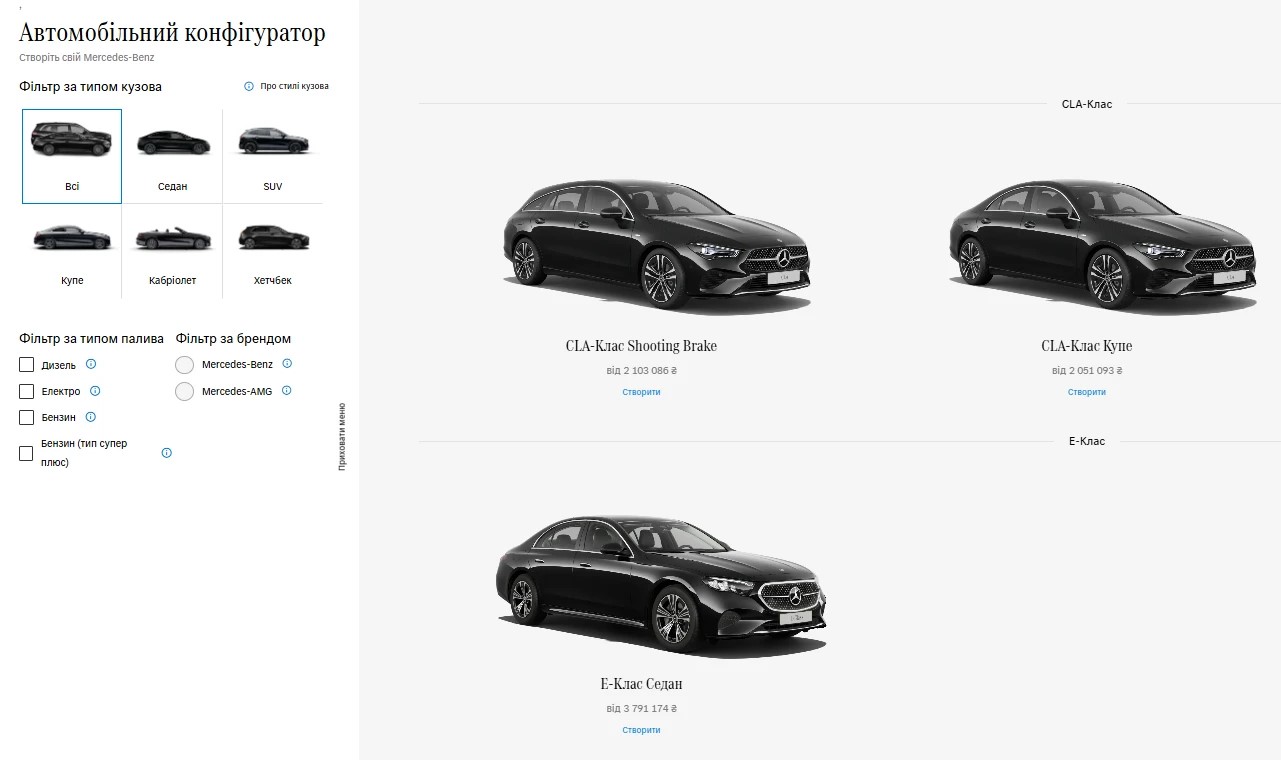Click the info icon beside Mercedes-Benz
This screenshot has width=1281, height=760.
pyautogui.click(x=287, y=364)
